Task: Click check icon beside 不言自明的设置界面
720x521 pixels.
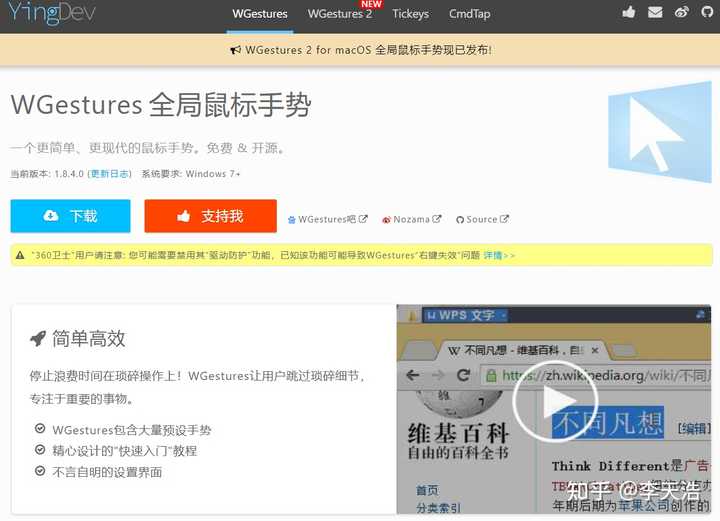Action: (x=40, y=471)
